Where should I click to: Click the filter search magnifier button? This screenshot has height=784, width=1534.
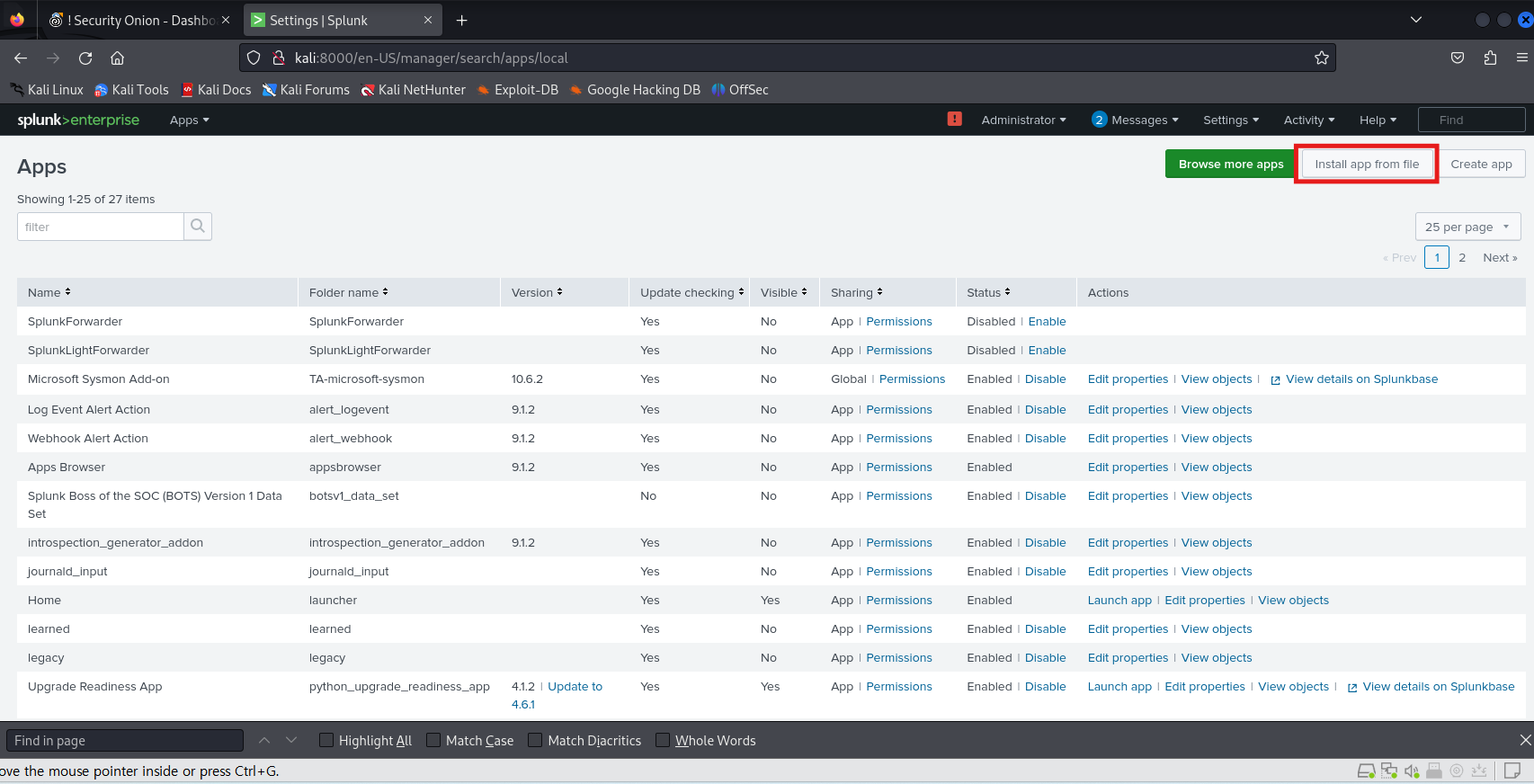point(198,227)
